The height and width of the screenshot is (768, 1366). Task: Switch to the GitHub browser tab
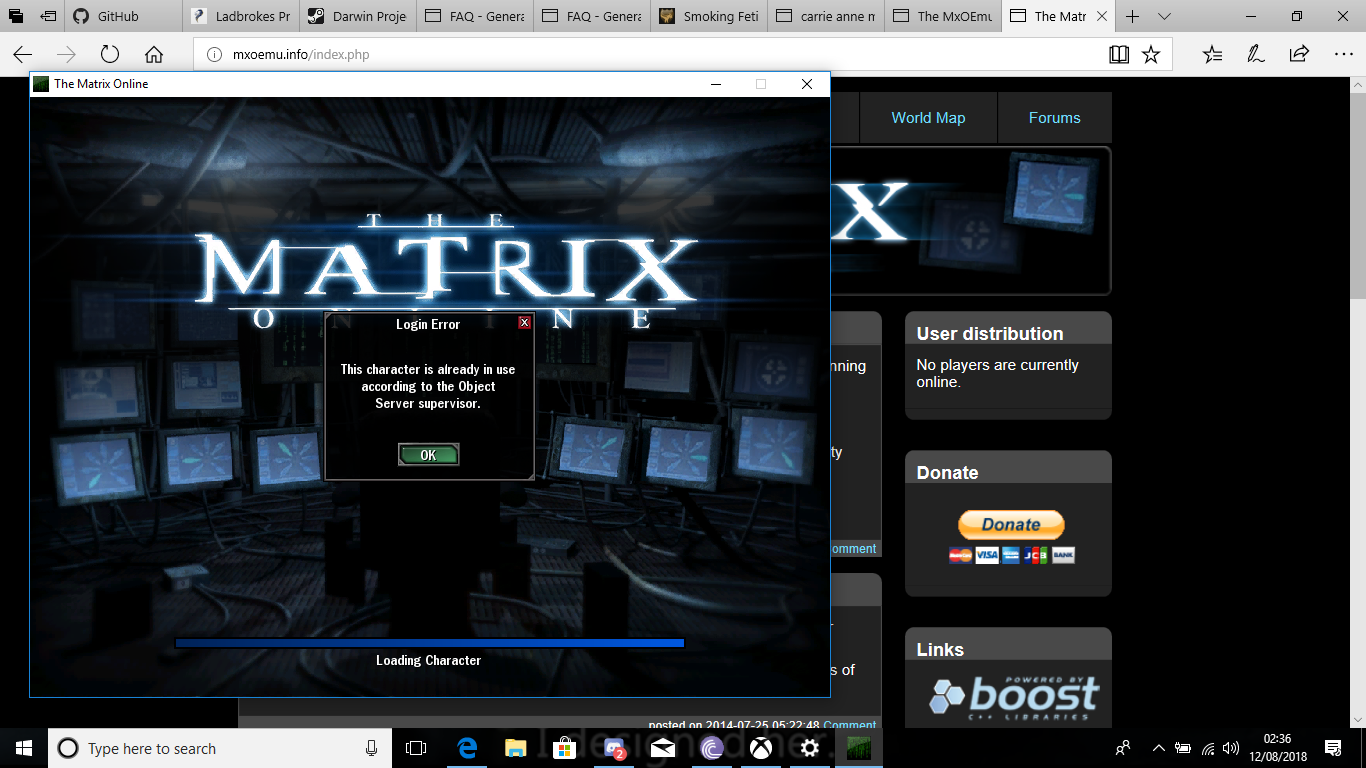118,16
